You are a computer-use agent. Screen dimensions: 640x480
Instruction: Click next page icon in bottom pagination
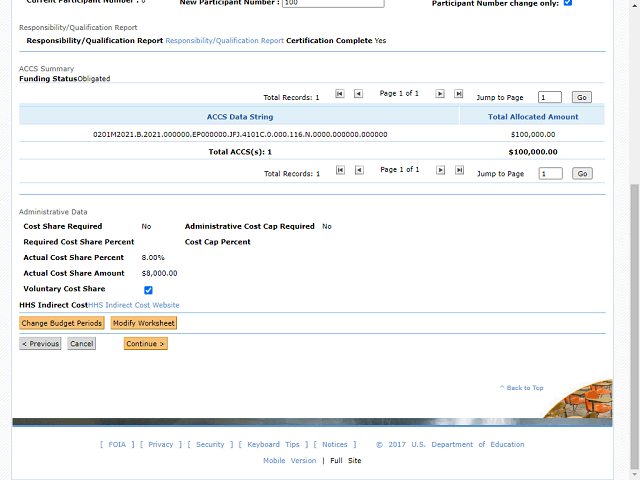(x=439, y=171)
